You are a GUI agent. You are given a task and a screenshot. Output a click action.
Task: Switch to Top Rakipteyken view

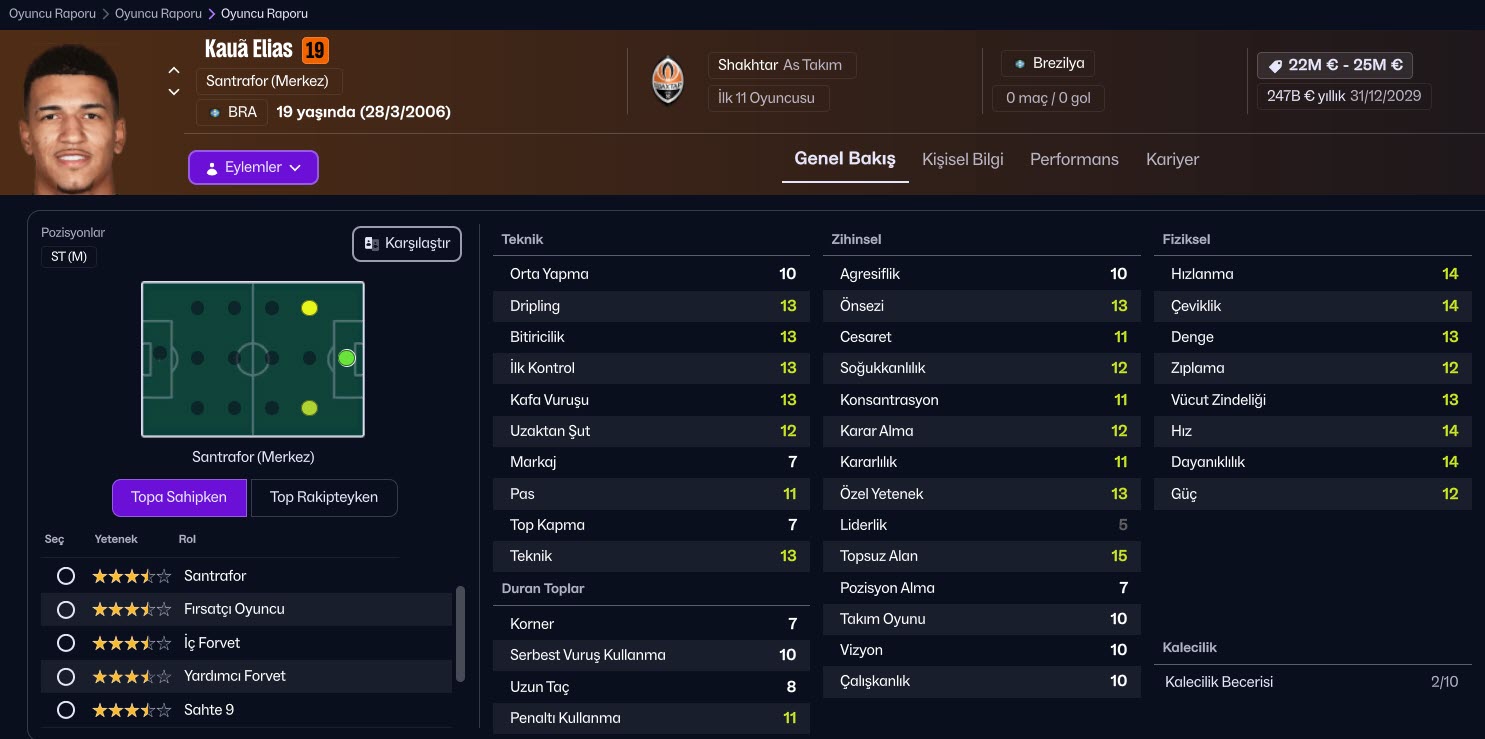coord(323,497)
